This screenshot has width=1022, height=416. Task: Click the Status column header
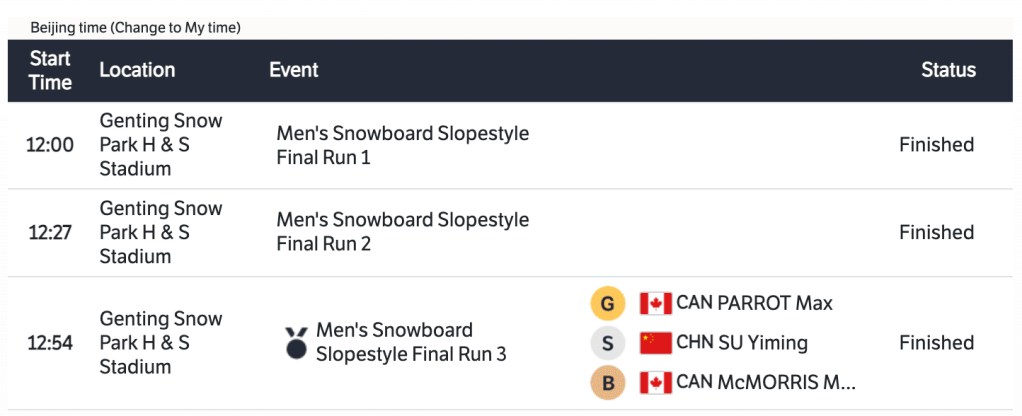pyautogui.click(x=948, y=70)
